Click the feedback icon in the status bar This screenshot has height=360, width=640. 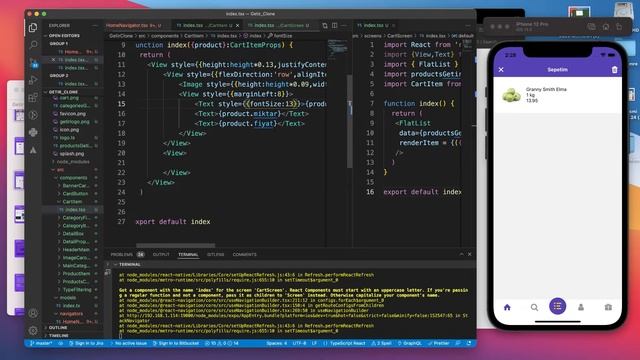pyautogui.click(x=458, y=343)
